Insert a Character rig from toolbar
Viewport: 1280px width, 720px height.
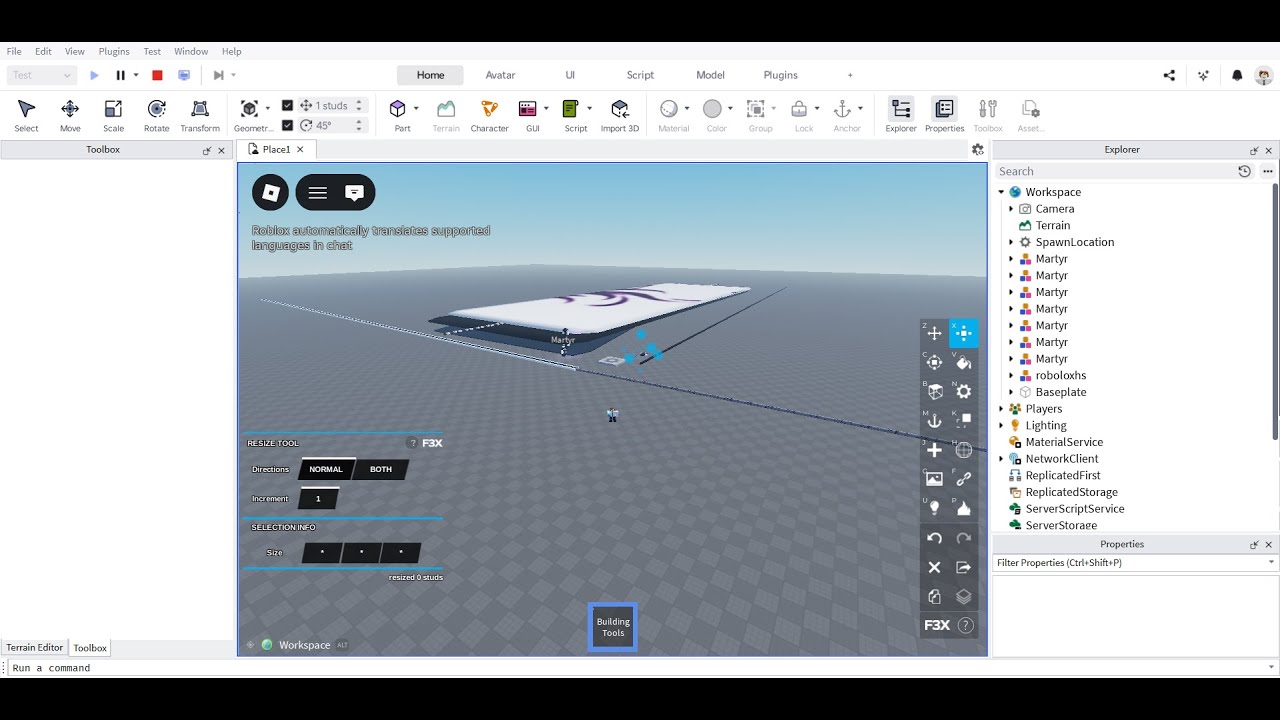tap(489, 115)
